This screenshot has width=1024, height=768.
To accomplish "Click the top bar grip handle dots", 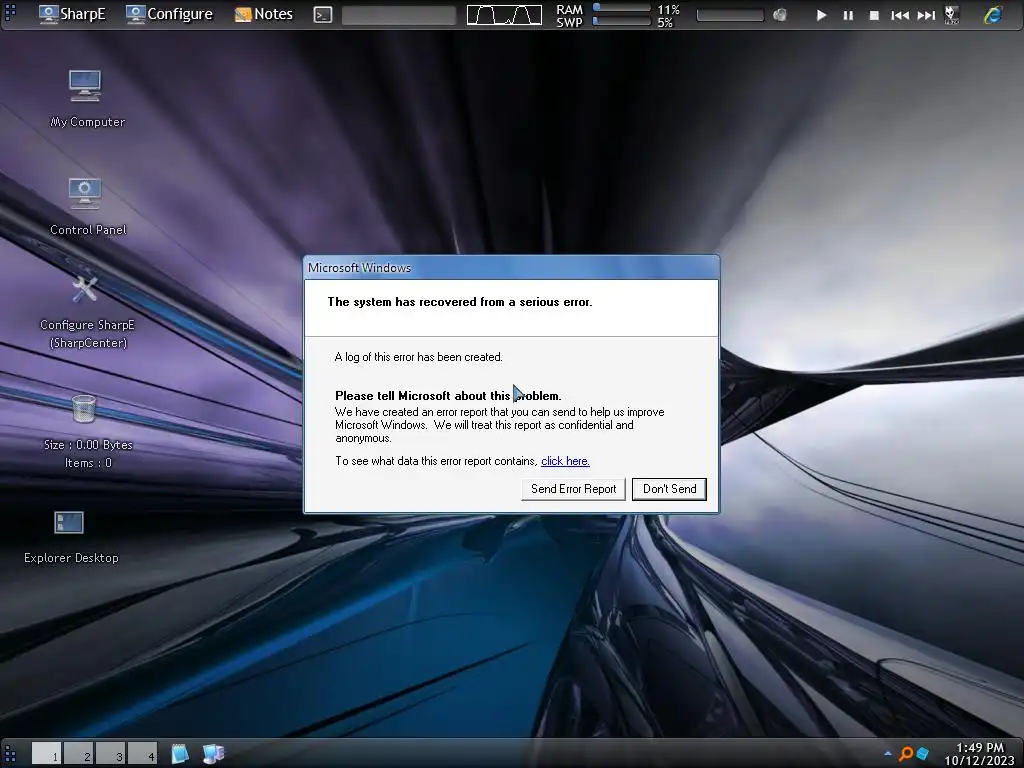I will click(10, 12).
